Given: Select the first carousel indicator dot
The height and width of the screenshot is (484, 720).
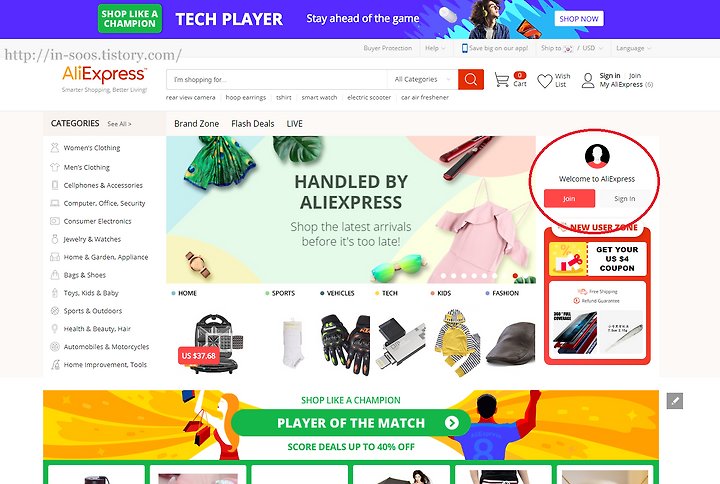Looking at the screenshot, I should pyautogui.click(x=444, y=276).
